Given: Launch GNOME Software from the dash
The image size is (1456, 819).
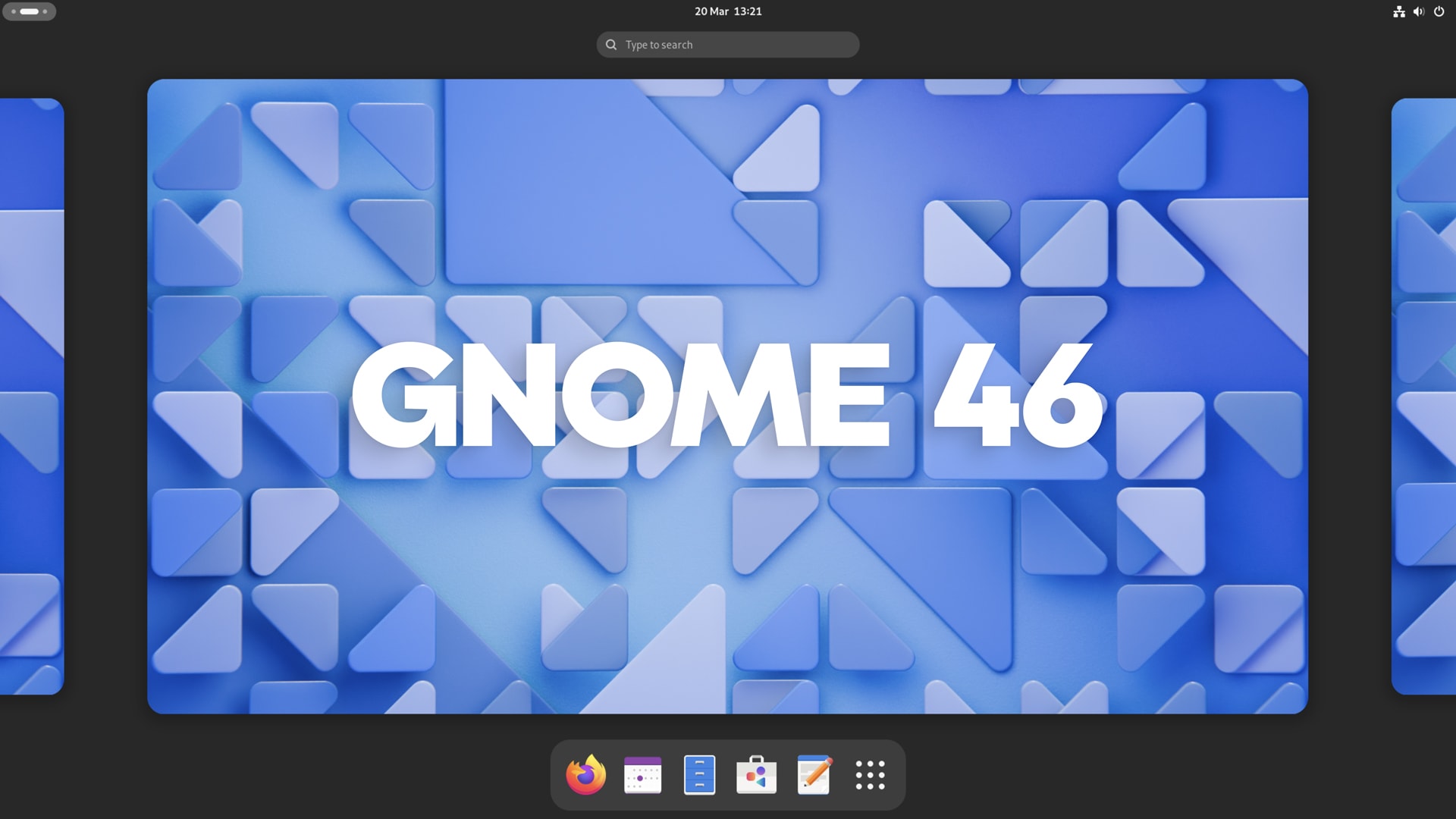Looking at the screenshot, I should click(756, 775).
